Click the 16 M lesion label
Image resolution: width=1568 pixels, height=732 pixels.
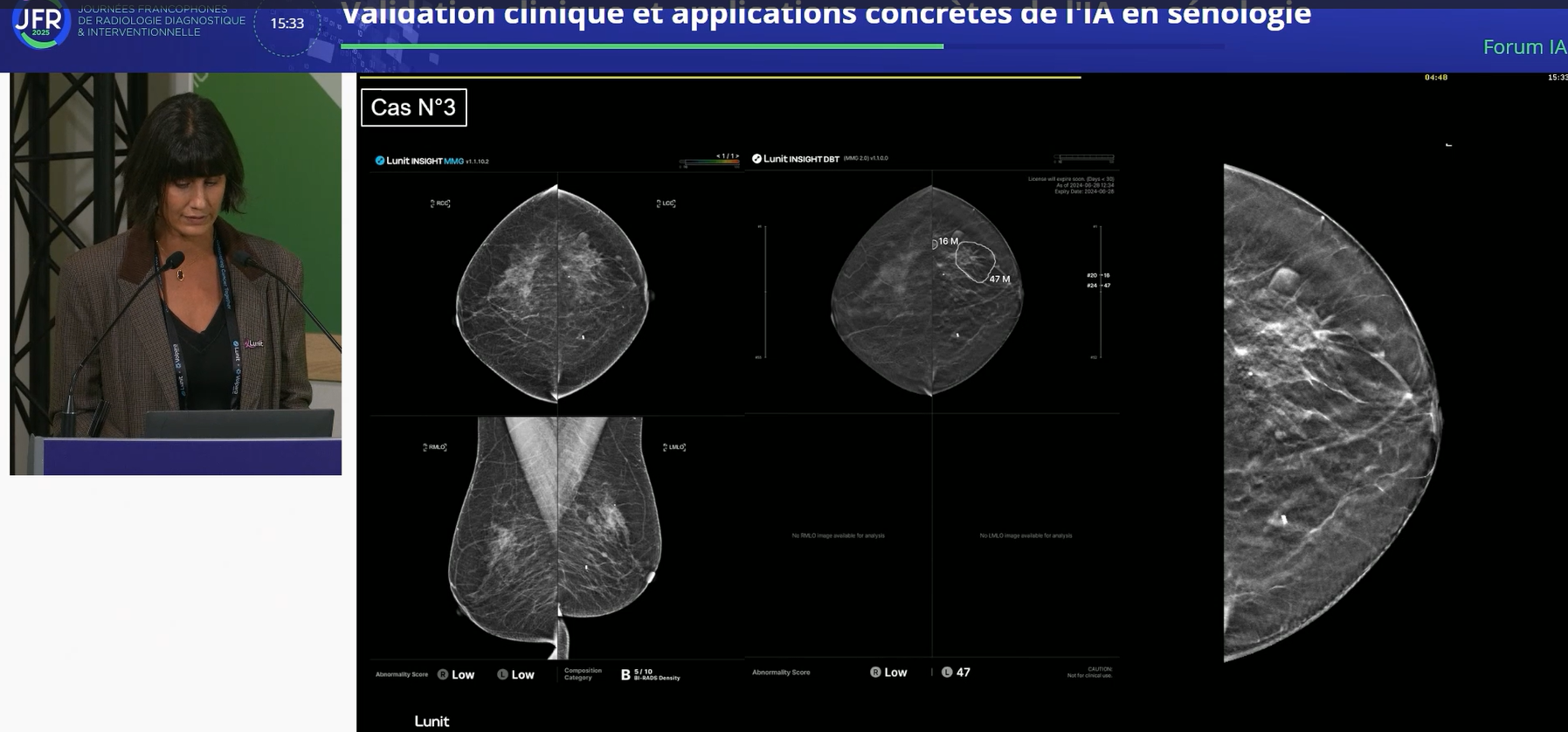click(x=948, y=241)
